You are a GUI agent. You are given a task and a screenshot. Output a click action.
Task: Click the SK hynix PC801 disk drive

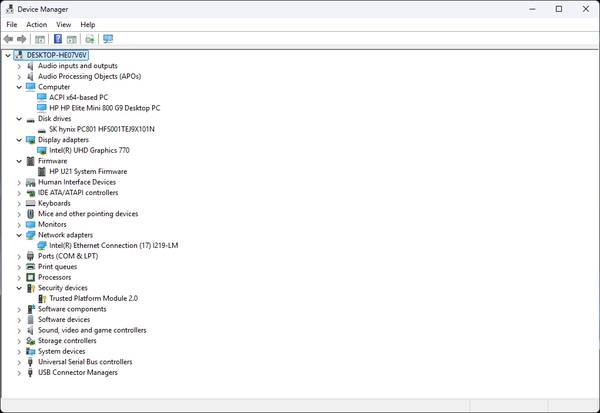(101, 129)
